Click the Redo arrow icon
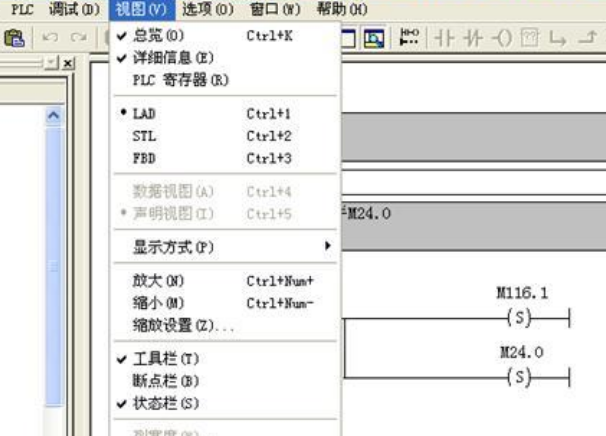606x436 pixels. (x=79, y=37)
